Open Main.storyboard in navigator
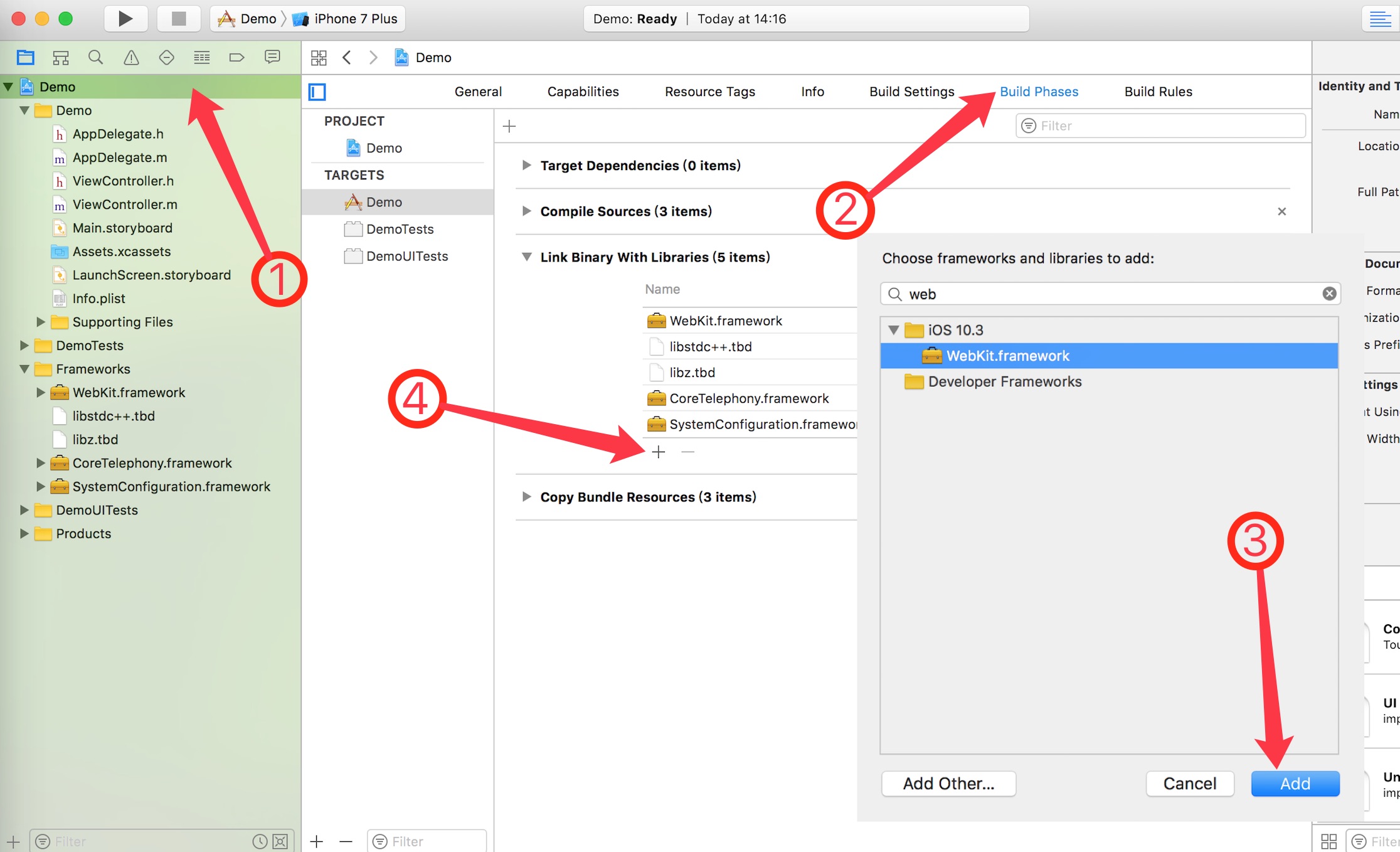1400x852 pixels. [122, 228]
